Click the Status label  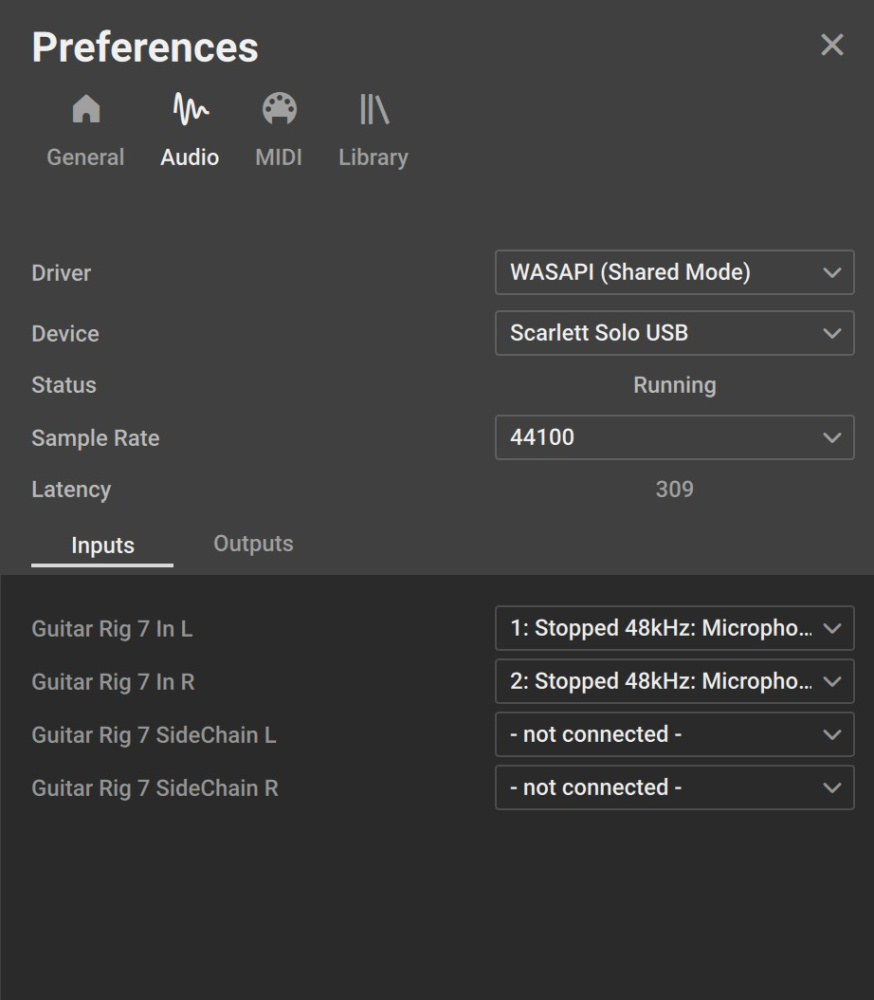pos(64,385)
